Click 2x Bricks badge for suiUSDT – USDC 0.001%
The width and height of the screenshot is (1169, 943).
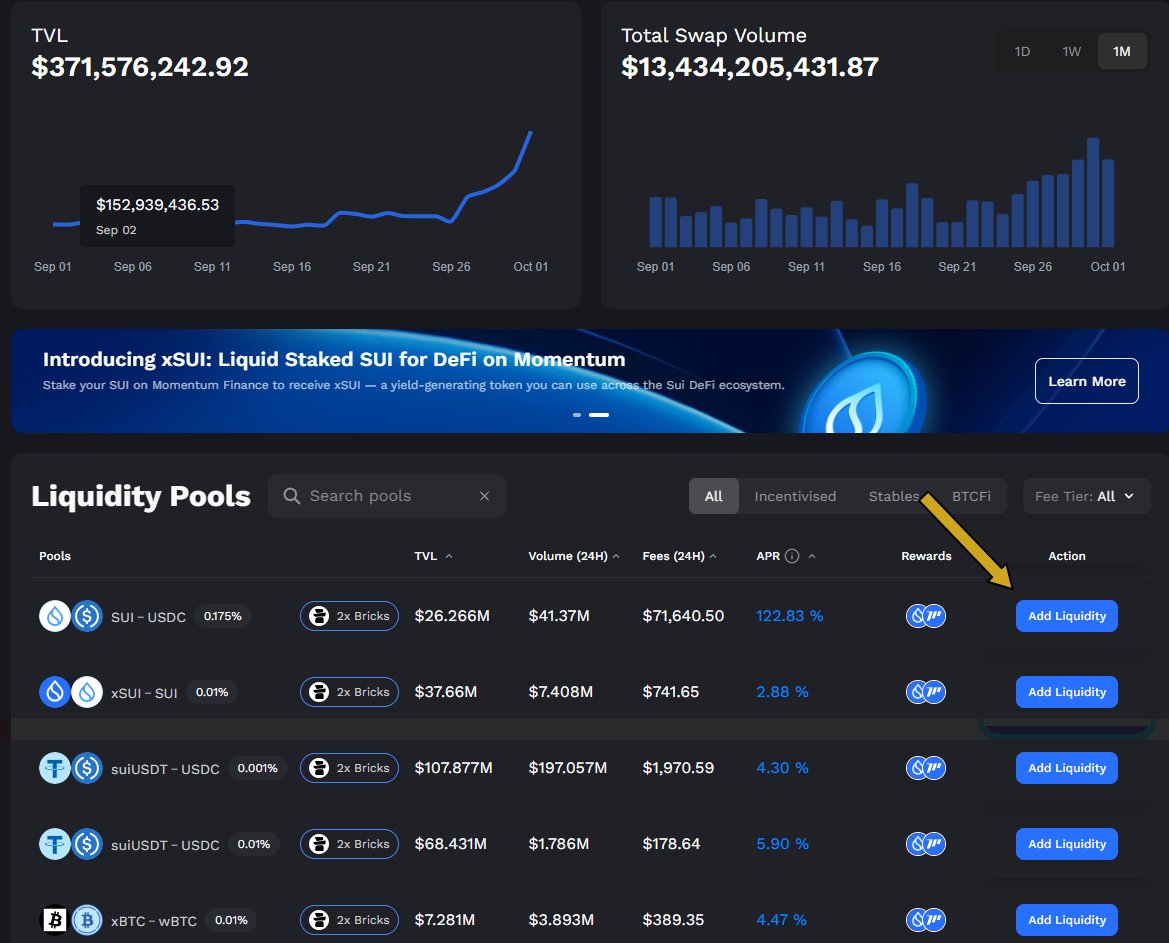pyautogui.click(x=350, y=769)
